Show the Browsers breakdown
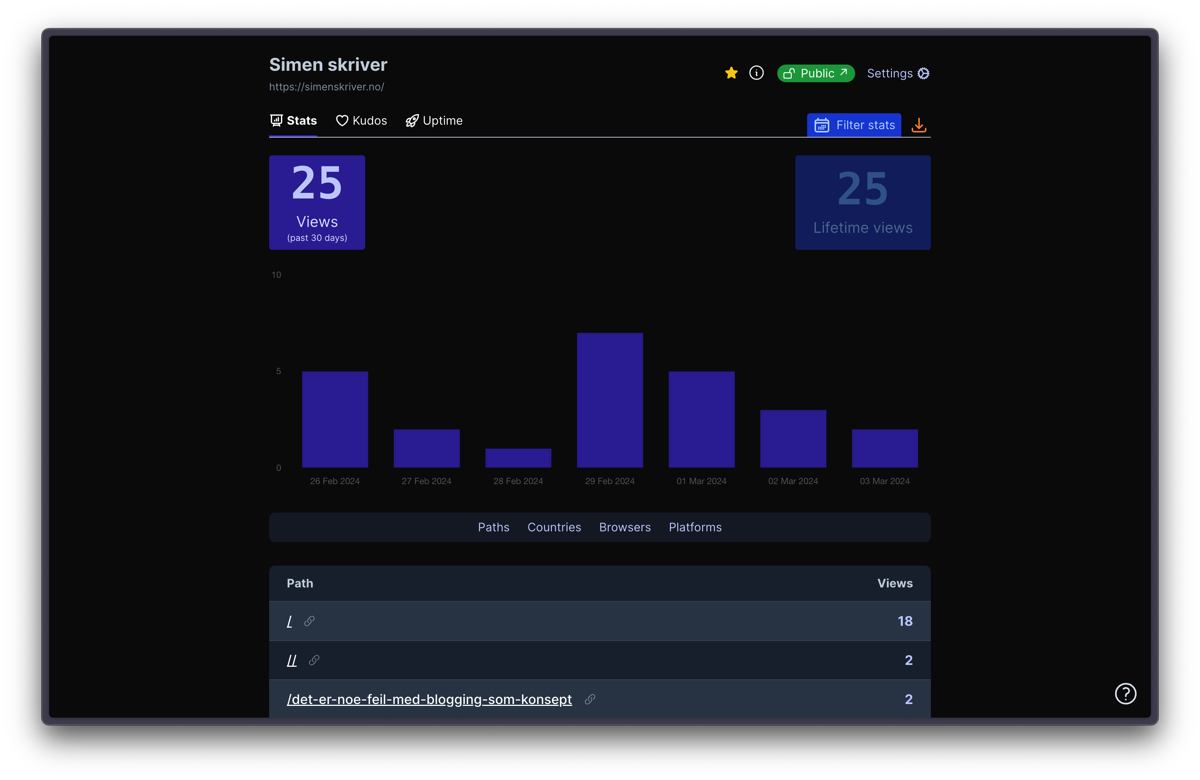Image resolution: width=1200 pixels, height=780 pixels. point(625,527)
